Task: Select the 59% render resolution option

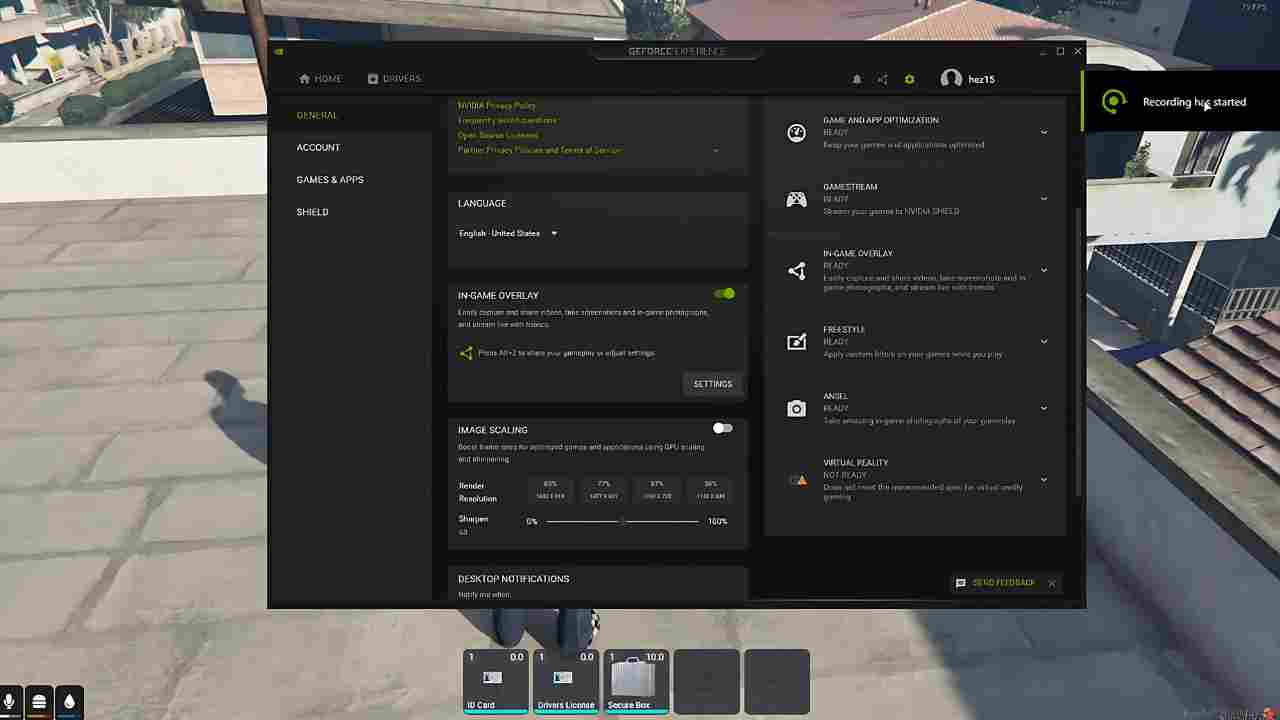Action: coord(710,490)
